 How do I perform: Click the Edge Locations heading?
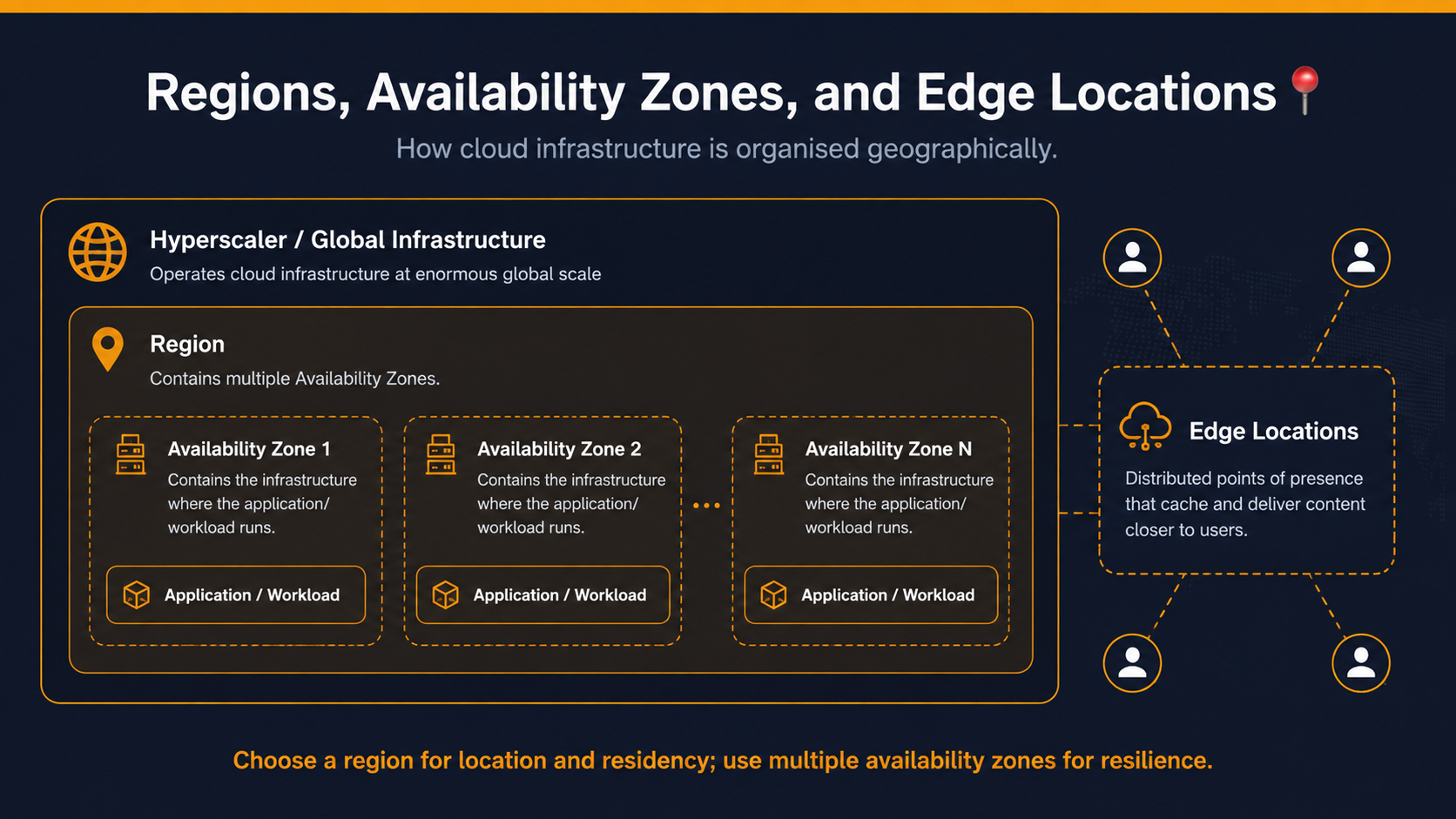(1273, 431)
